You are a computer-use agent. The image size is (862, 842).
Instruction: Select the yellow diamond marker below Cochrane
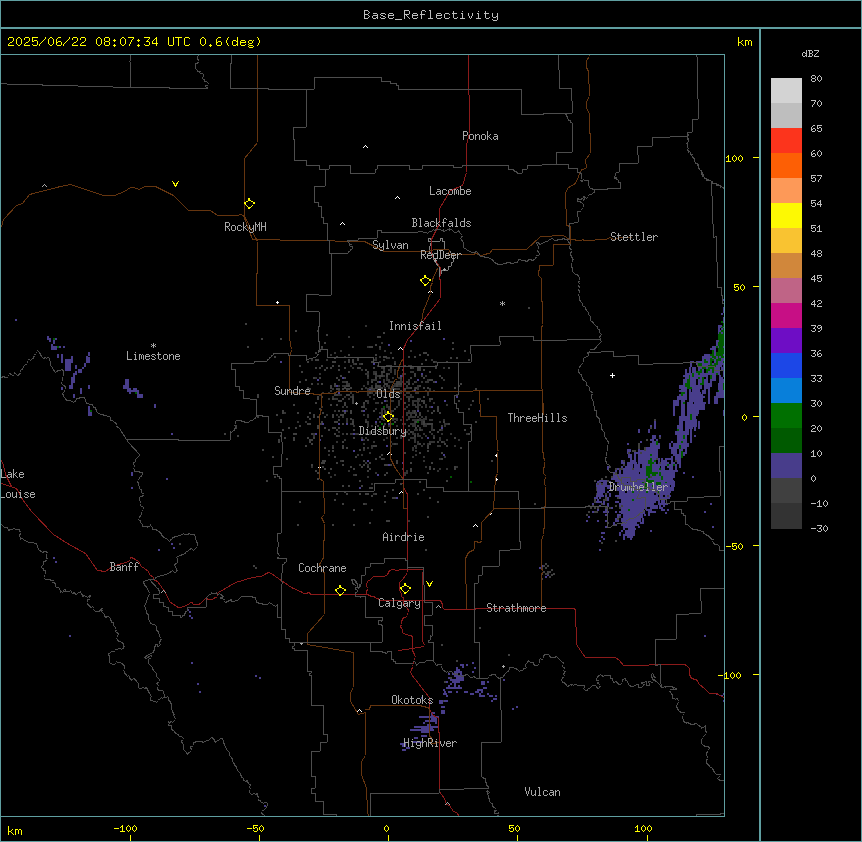tap(340, 590)
